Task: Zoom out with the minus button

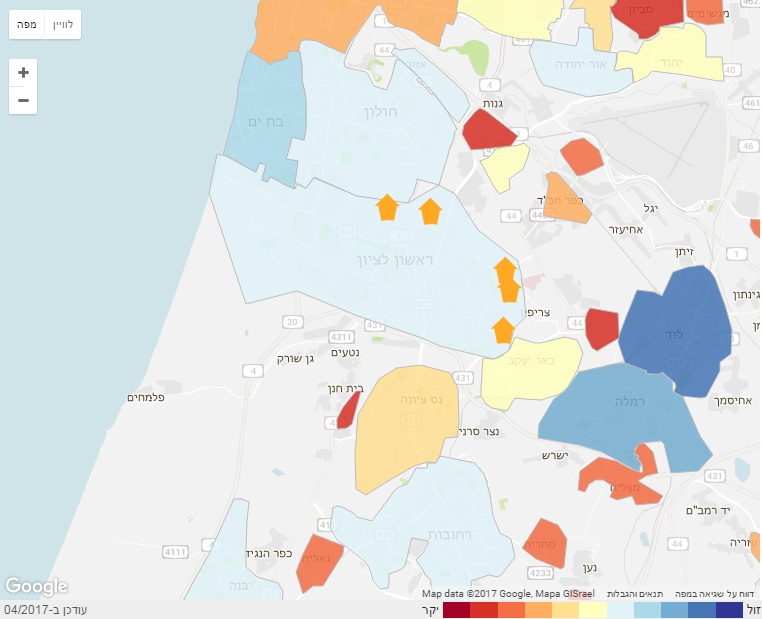Action: [x=23, y=100]
